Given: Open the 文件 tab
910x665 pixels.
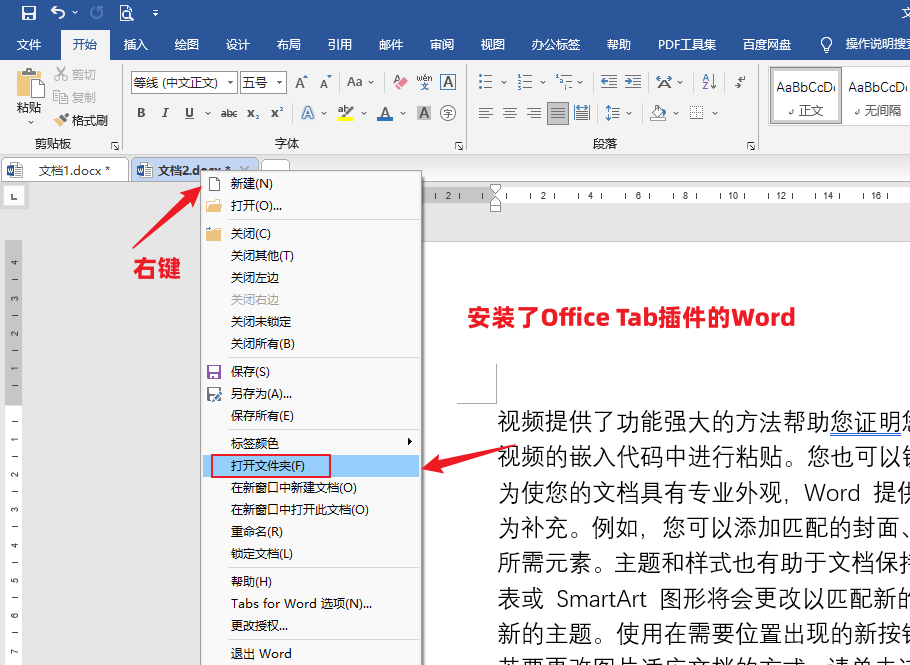Looking at the screenshot, I should 28,45.
